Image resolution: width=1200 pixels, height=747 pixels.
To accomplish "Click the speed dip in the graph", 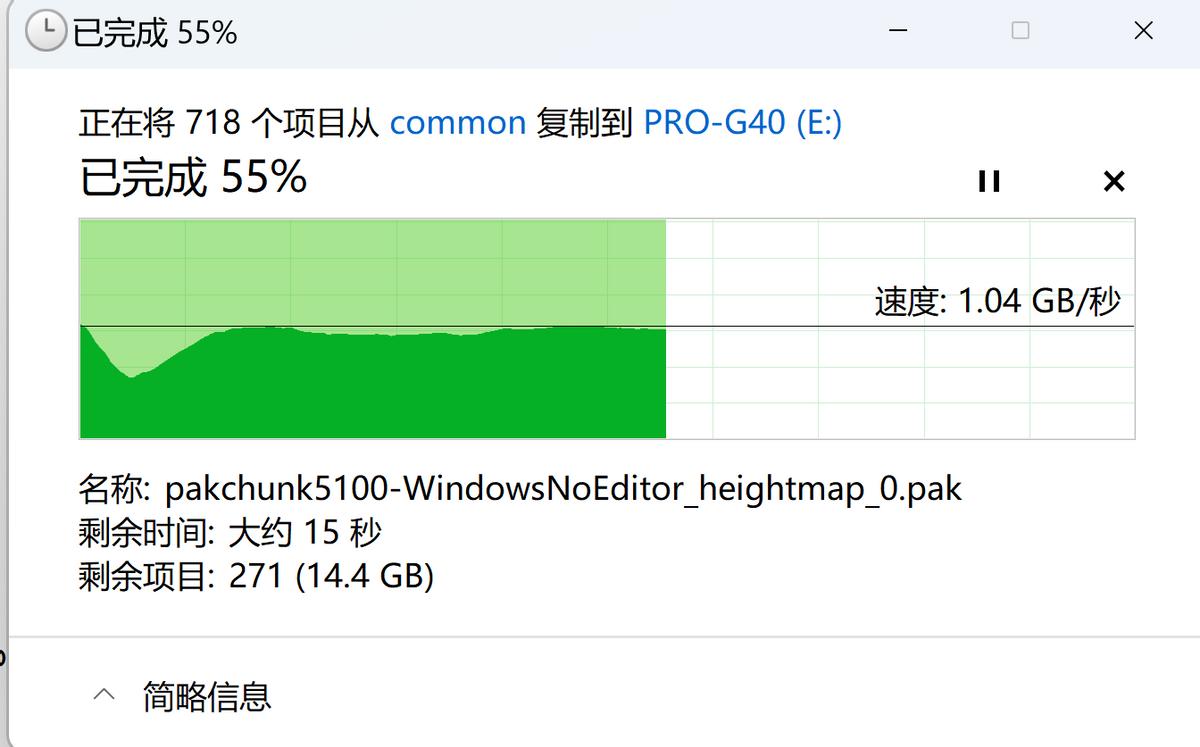I will click(x=130, y=372).
